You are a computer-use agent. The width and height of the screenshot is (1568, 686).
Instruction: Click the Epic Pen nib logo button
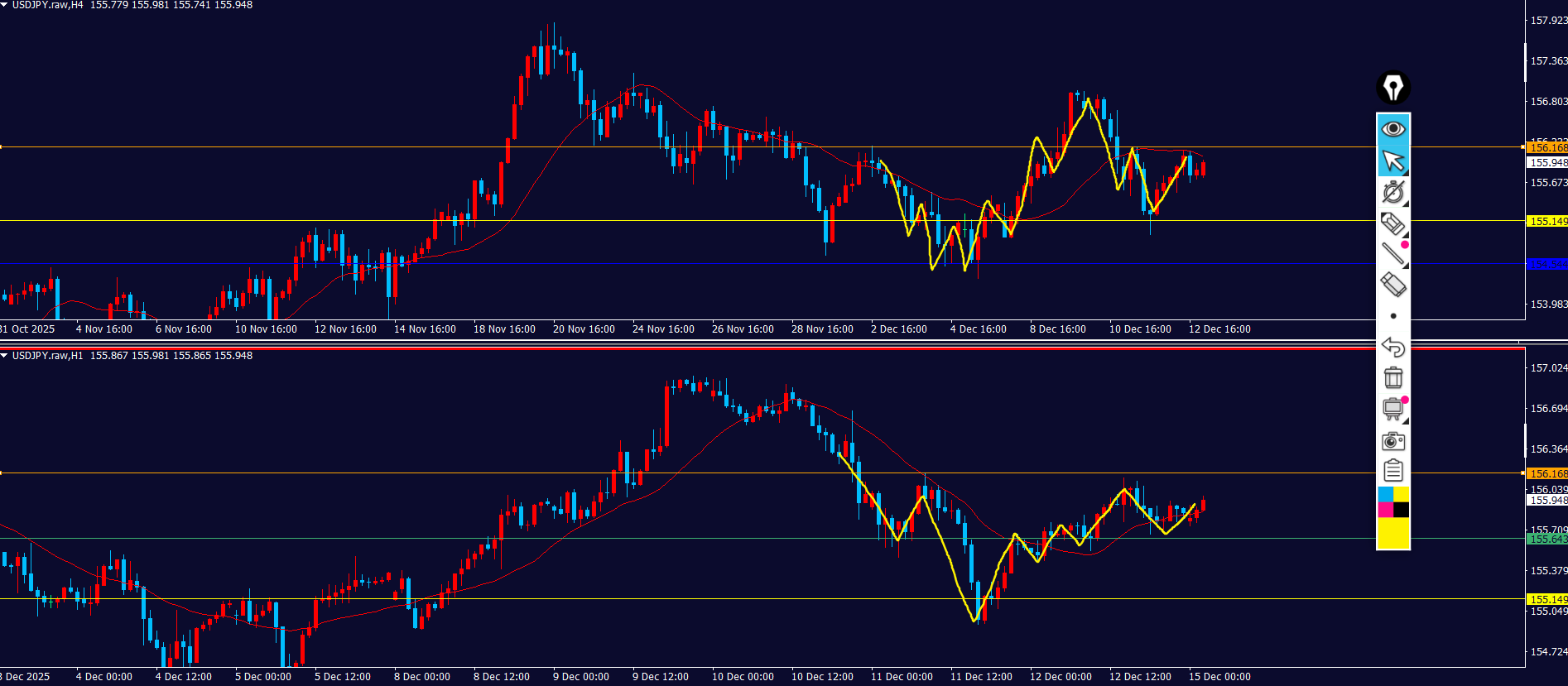click(x=1393, y=88)
